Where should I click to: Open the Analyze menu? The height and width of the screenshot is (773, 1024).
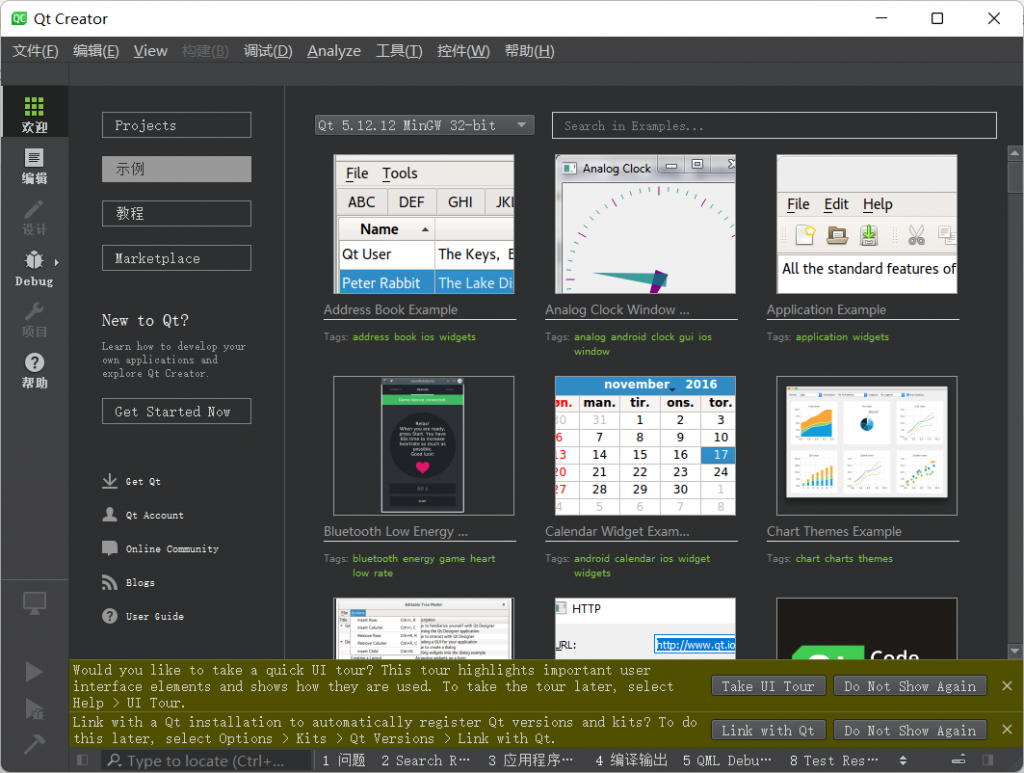pyautogui.click(x=334, y=51)
